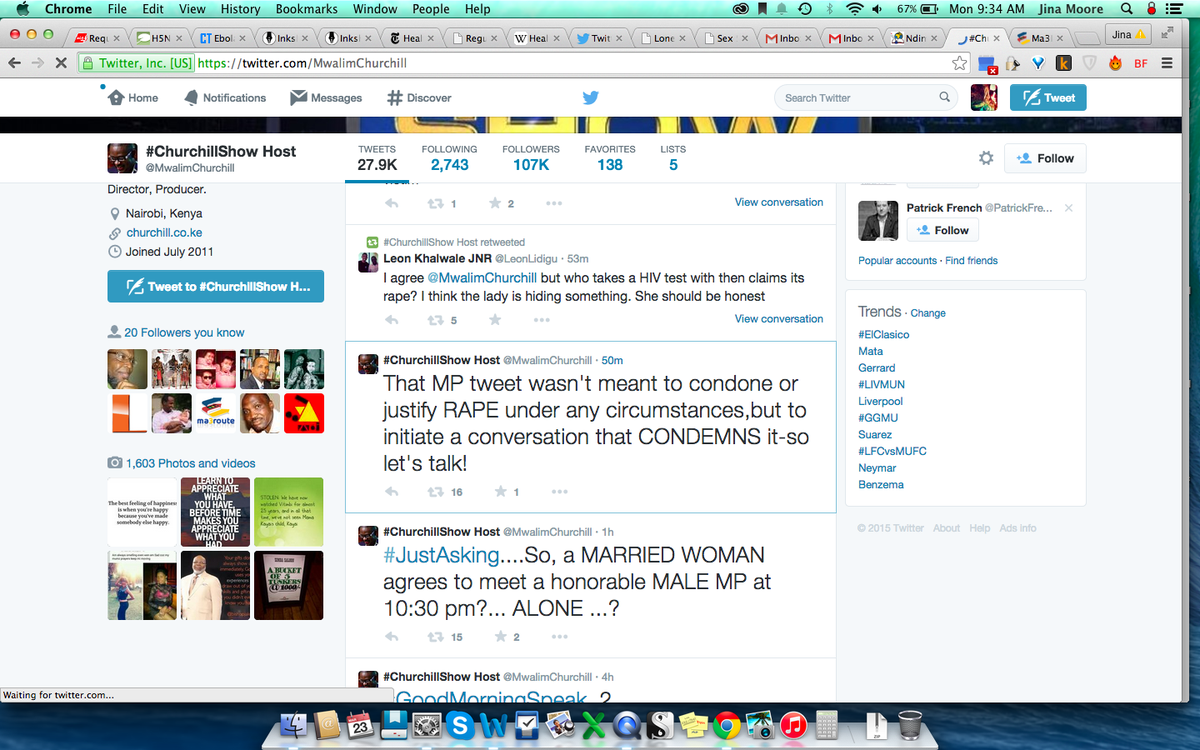Image resolution: width=1200 pixels, height=750 pixels.
Task: Click the Twitter bird logo in the top bar
Action: point(590,98)
